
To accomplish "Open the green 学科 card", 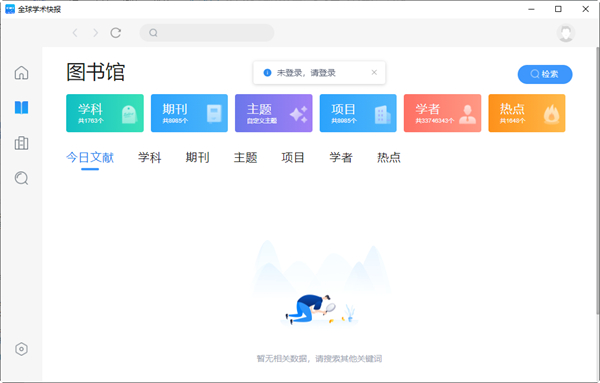I will (105, 113).
